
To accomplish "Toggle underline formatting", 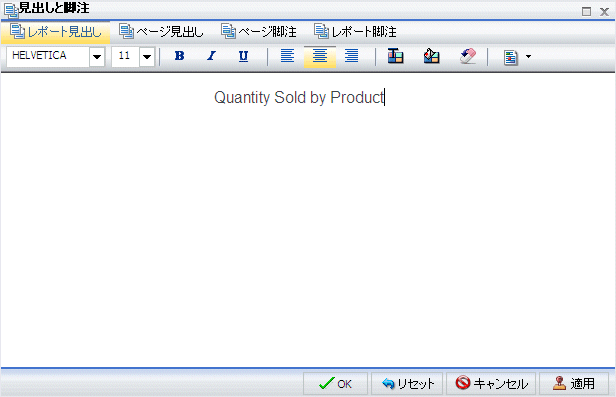I will coord(244,57).
